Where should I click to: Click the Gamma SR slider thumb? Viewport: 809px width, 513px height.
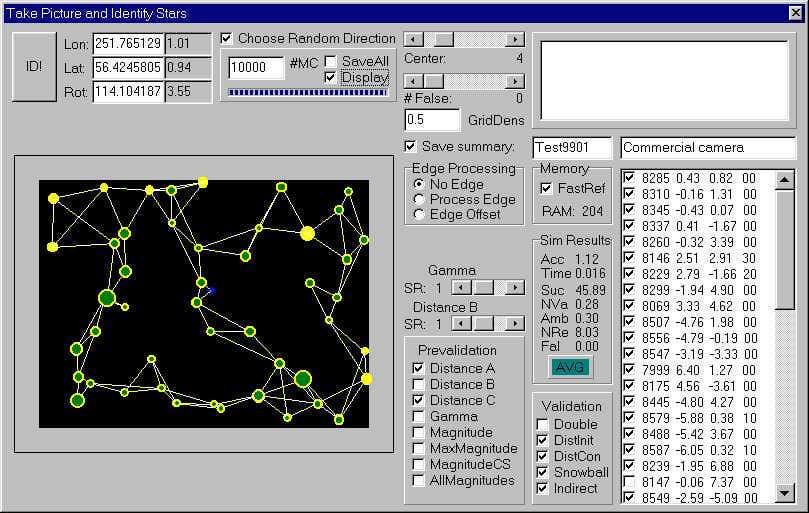(484, 287)
